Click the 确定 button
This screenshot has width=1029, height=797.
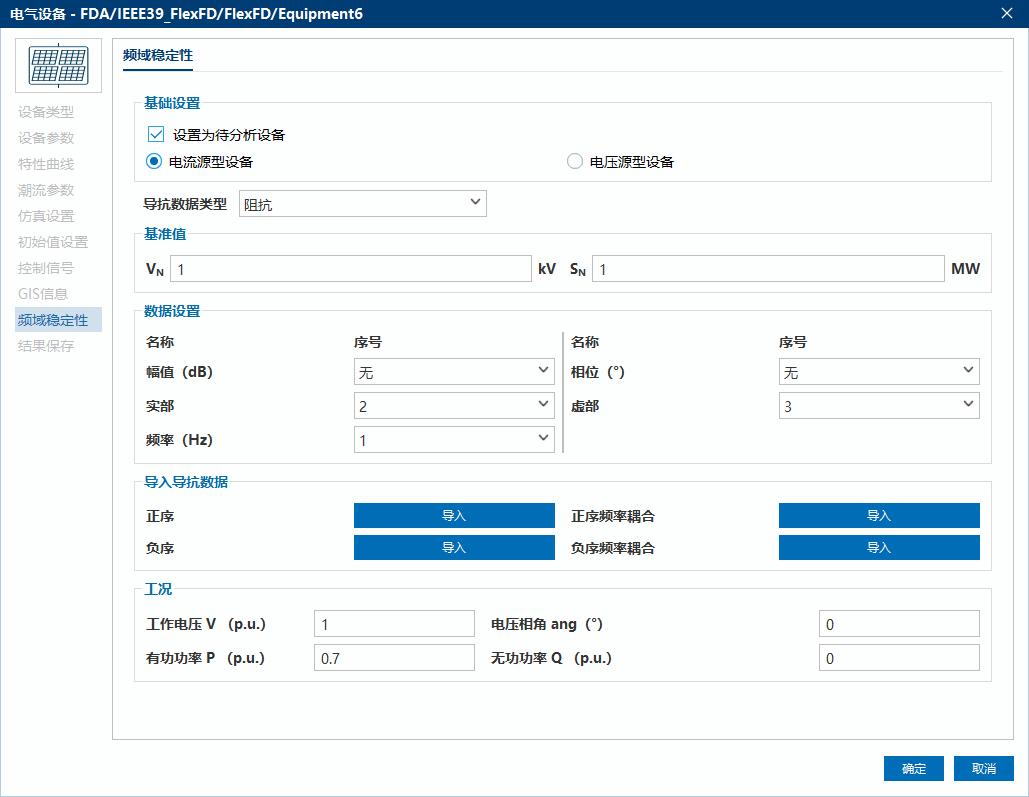point(913,768)
